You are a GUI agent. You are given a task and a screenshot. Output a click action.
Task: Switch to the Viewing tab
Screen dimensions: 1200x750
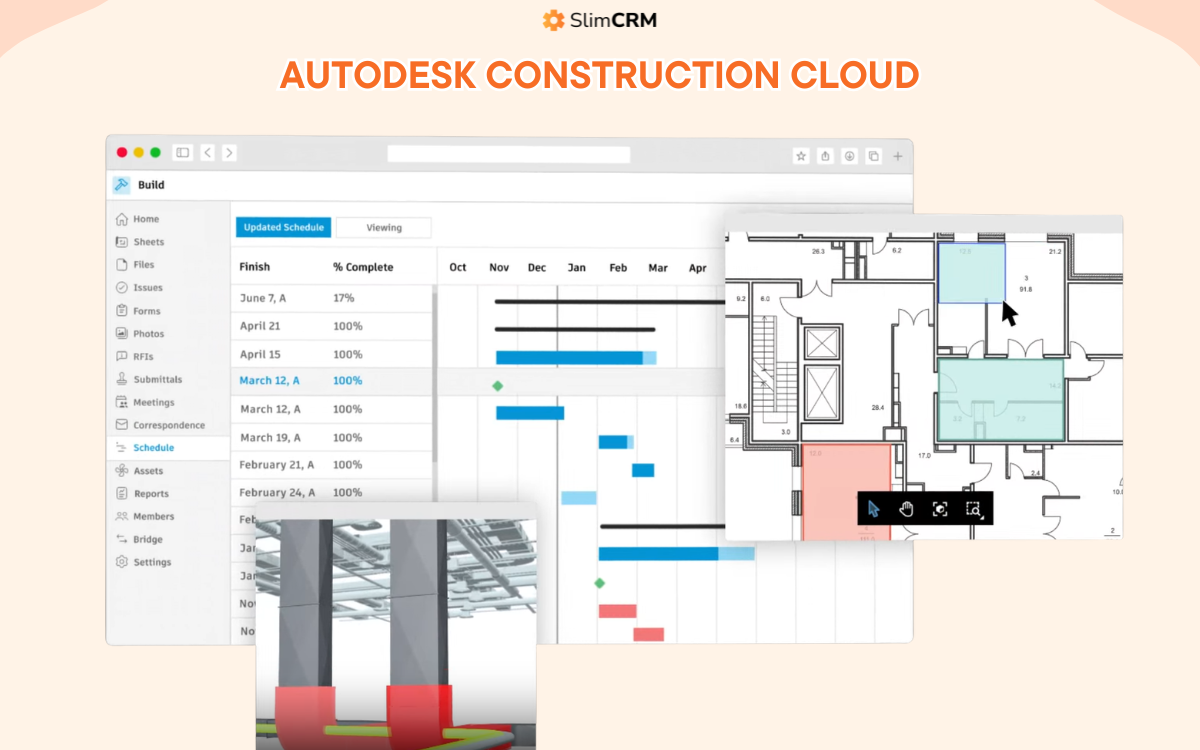click(384, 227)
